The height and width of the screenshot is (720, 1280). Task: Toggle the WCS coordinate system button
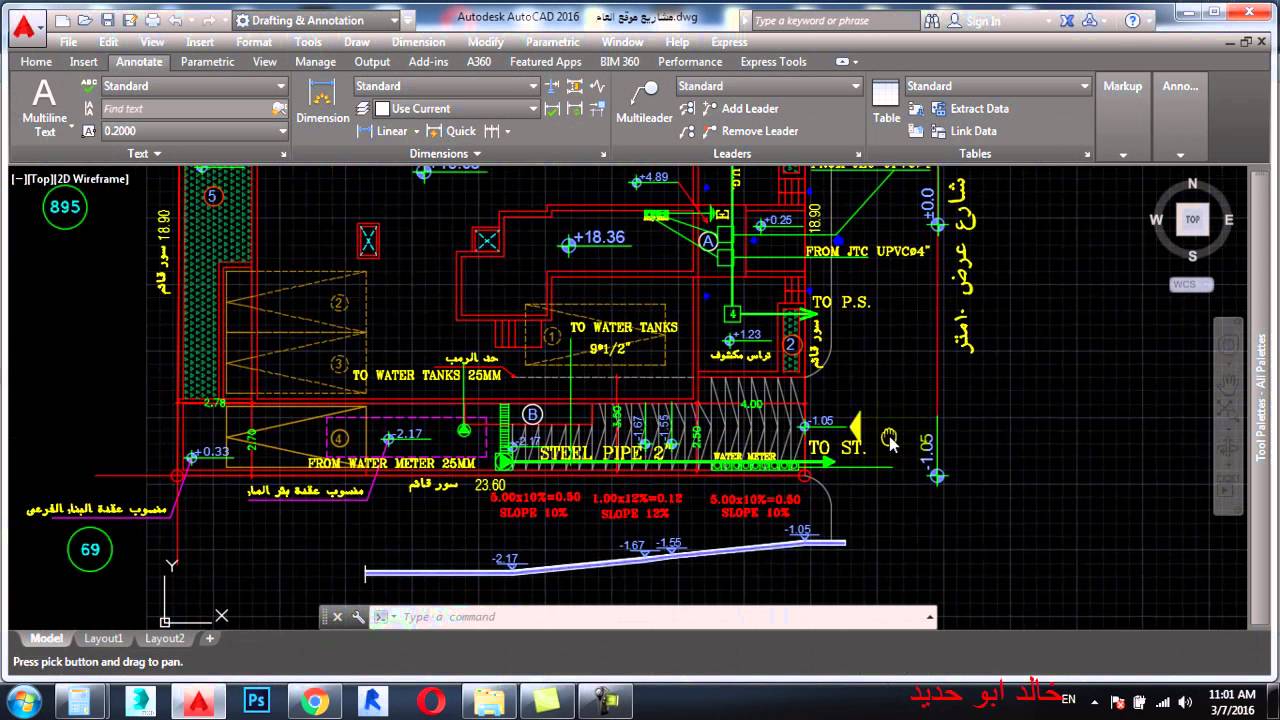[1191, 285]
